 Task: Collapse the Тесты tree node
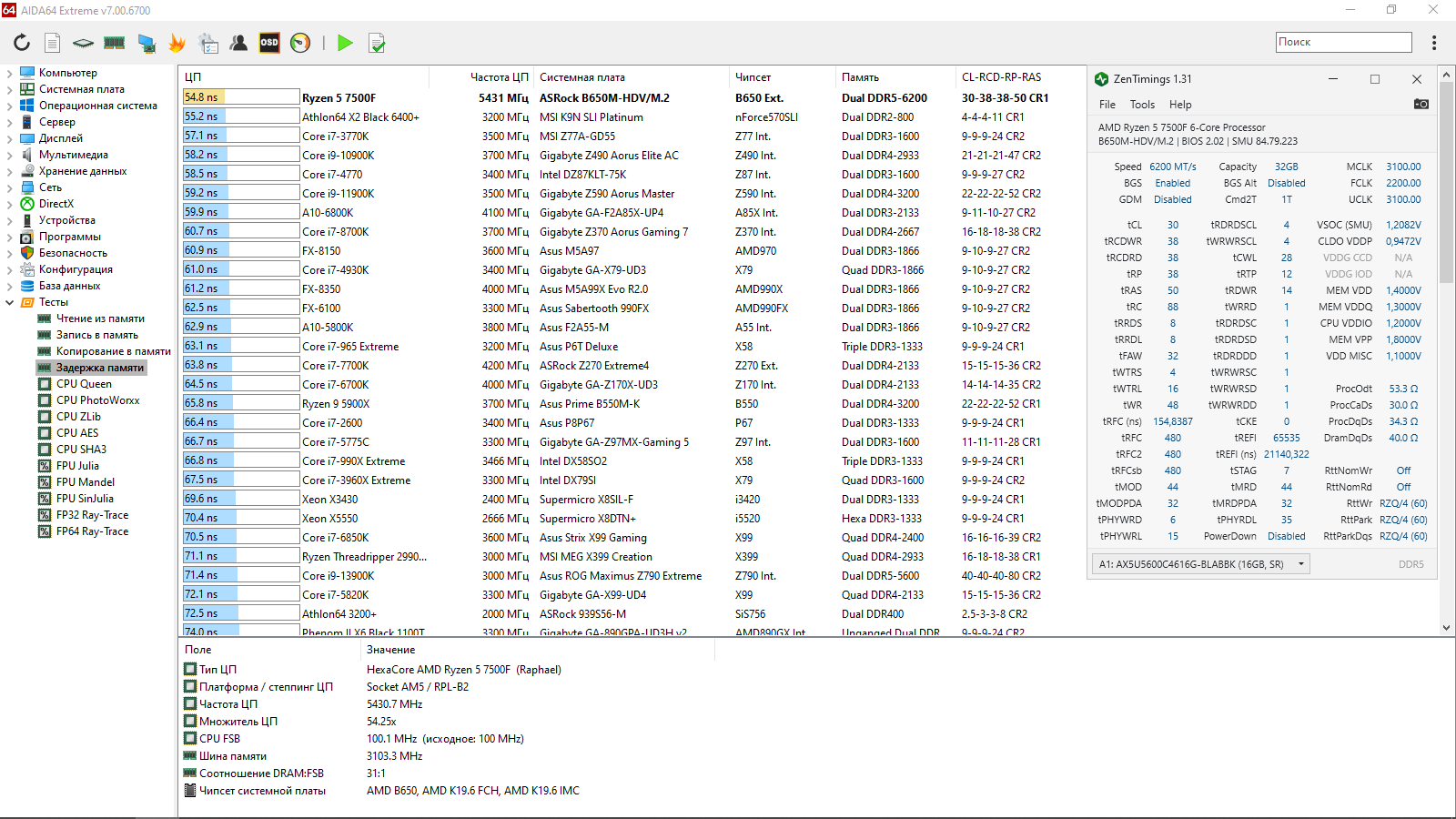point(10,302)
